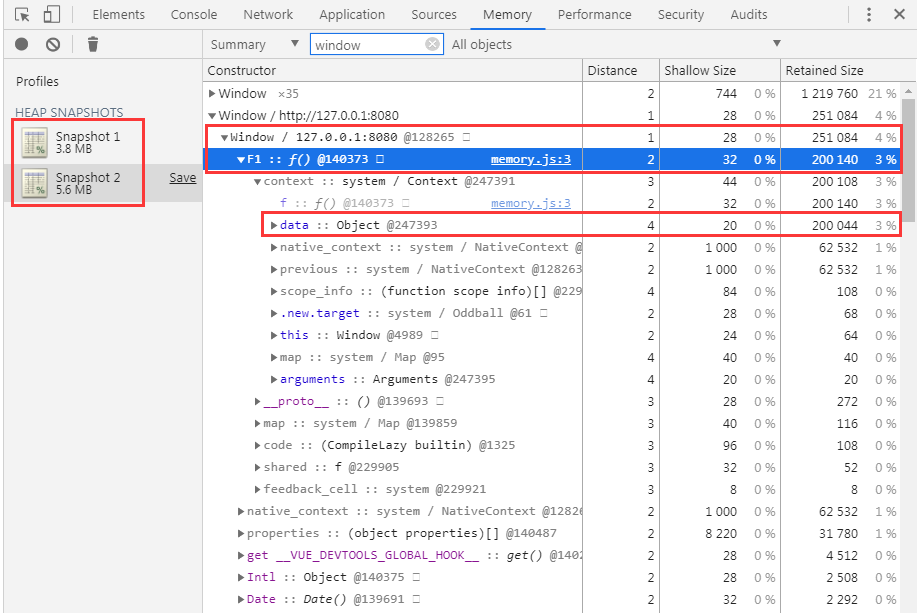This screenshot has height=613, width=917.
Task: Click the trash collect garbage icon
Action: [x=93, y=44]
